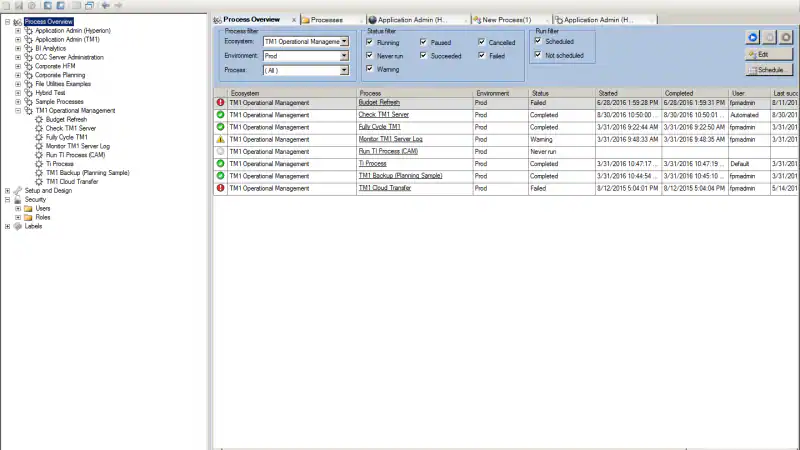Click the BI Analytics ecosystem icon in tree
800x450 pixels.
(29, 48)
